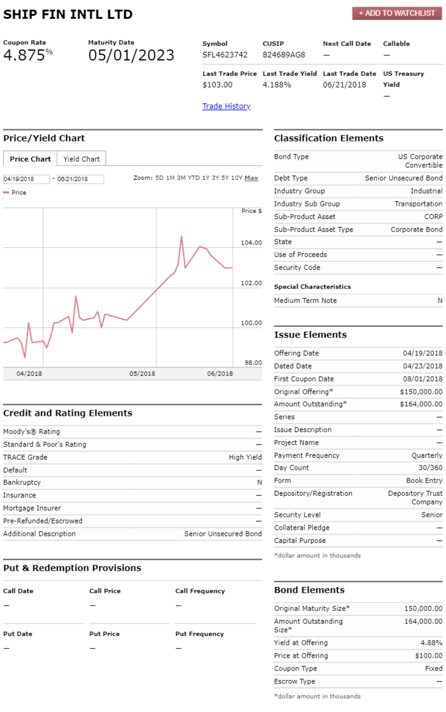The image size is (446, 712).
Task: Set chart zoom to 5Y
Action: pos(225,178)
